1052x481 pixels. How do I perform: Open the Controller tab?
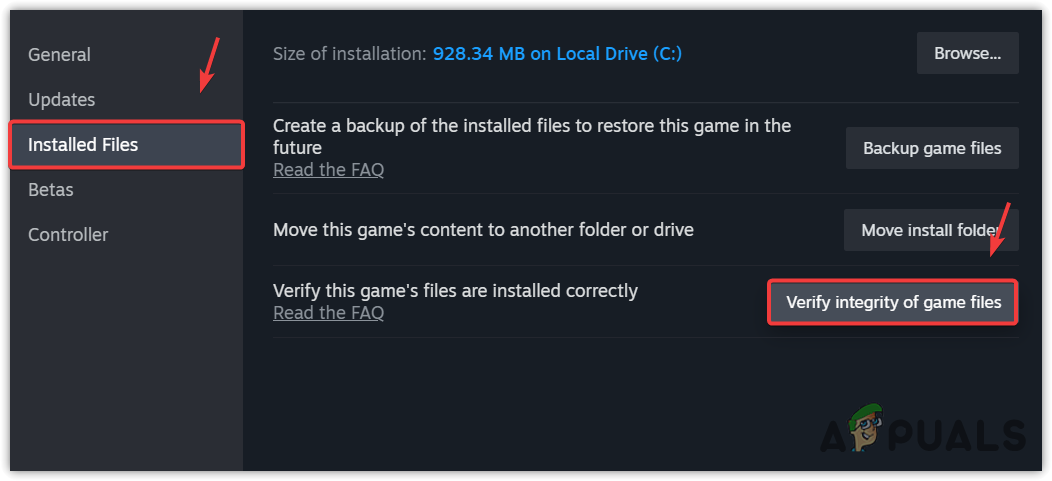[68, 235]
